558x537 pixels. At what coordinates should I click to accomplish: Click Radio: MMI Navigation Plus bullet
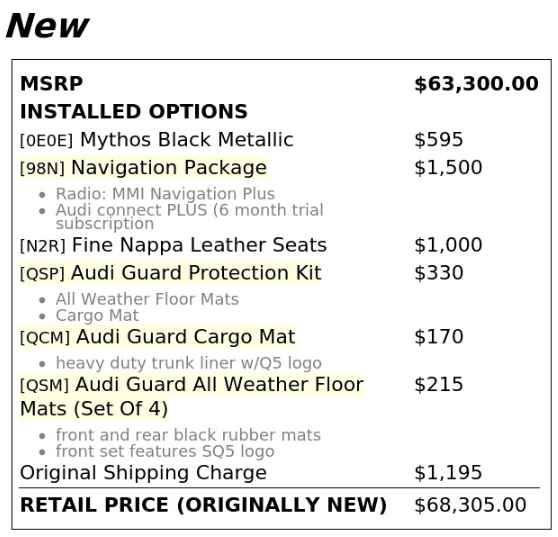click(x=165, y=194)
